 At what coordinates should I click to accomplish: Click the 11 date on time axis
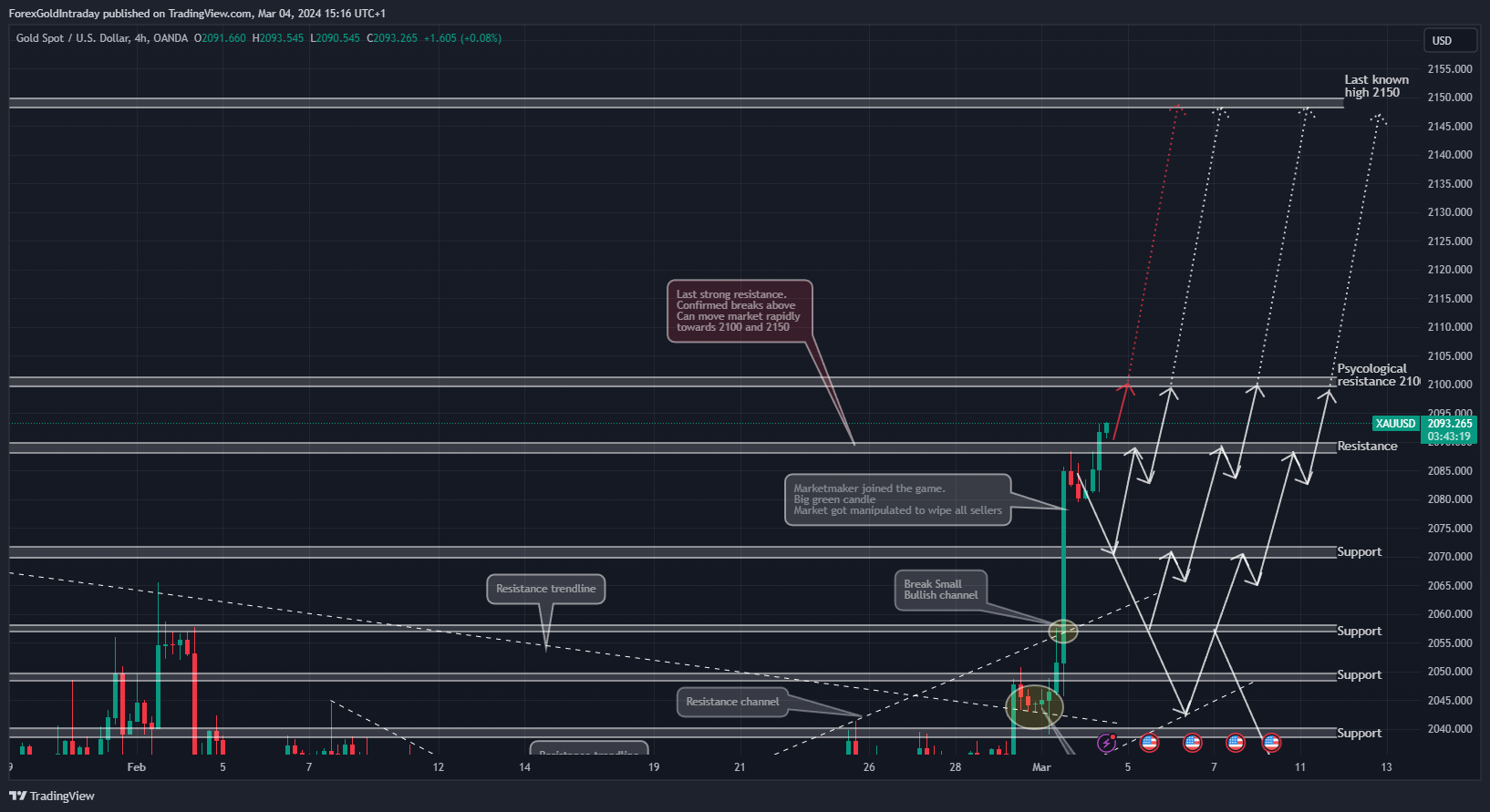point(1300,767)
